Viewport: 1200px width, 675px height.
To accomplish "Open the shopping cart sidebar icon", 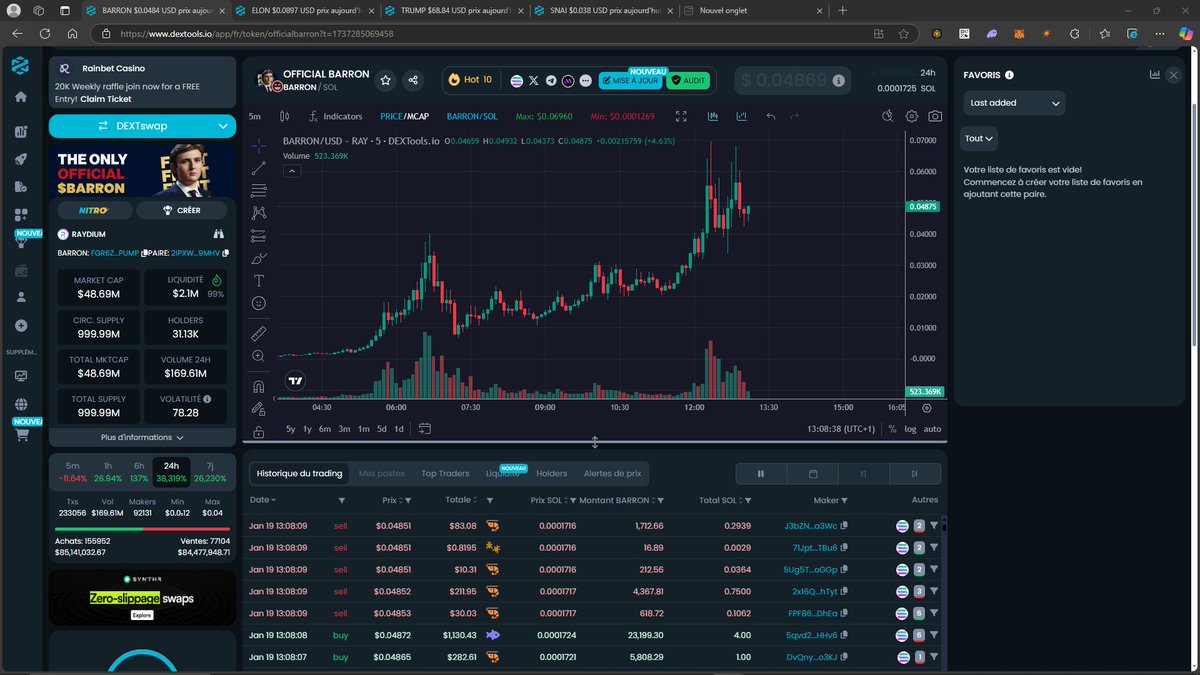I will (x=20, y=435).
